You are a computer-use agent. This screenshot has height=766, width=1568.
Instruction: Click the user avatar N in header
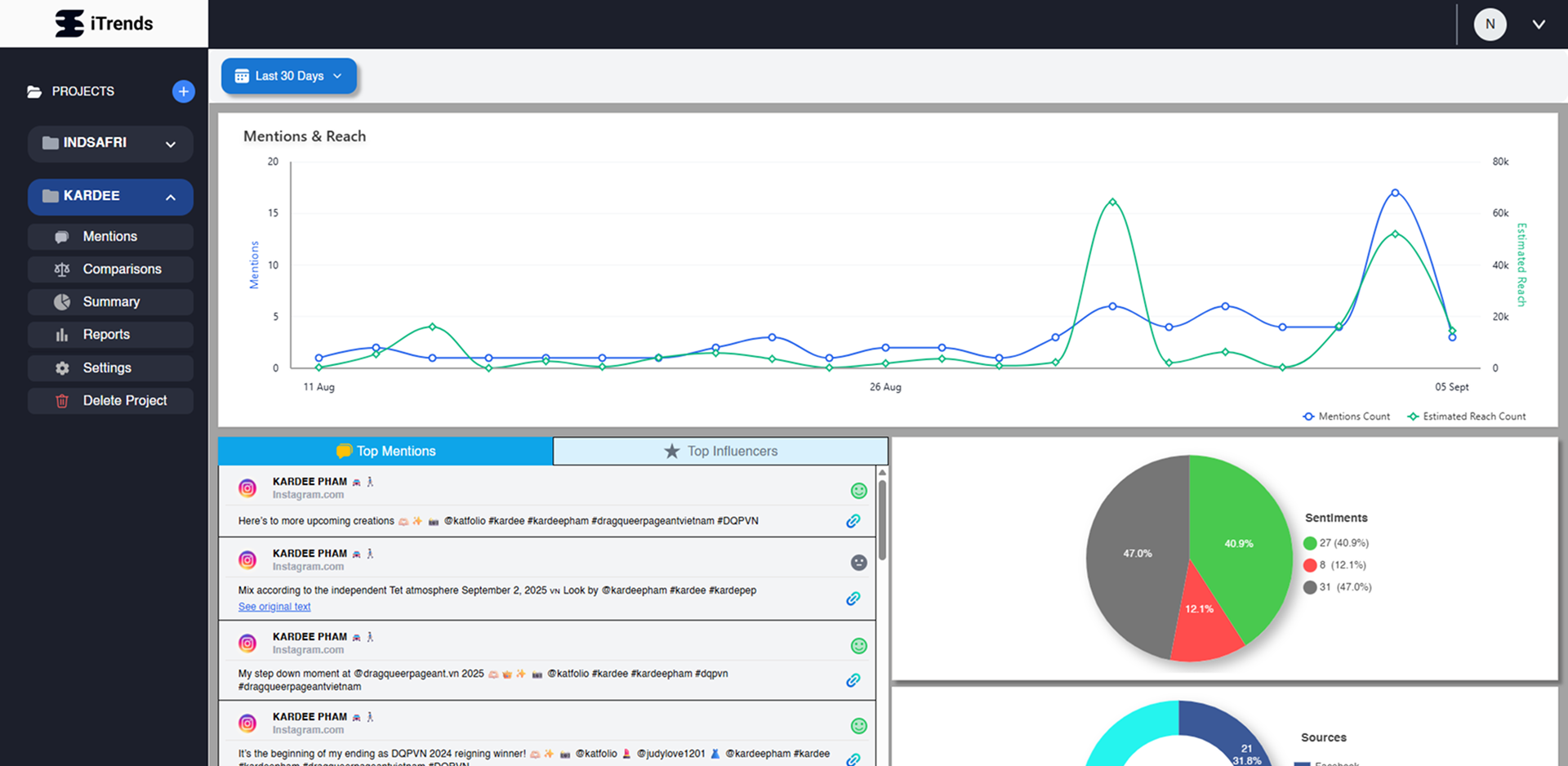point(1490,24)
